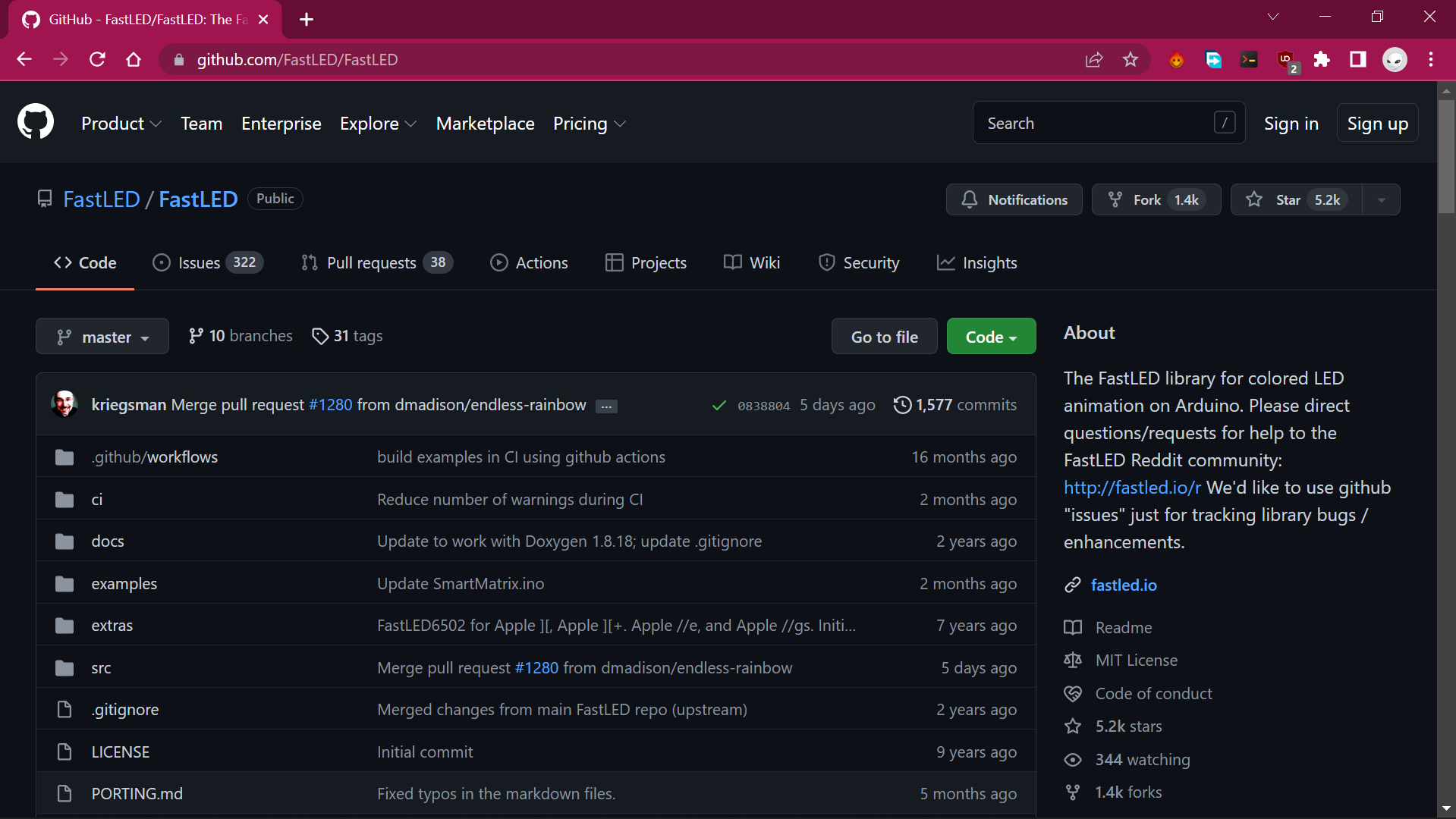Click the blue translate extension icon

point(1213,59)
